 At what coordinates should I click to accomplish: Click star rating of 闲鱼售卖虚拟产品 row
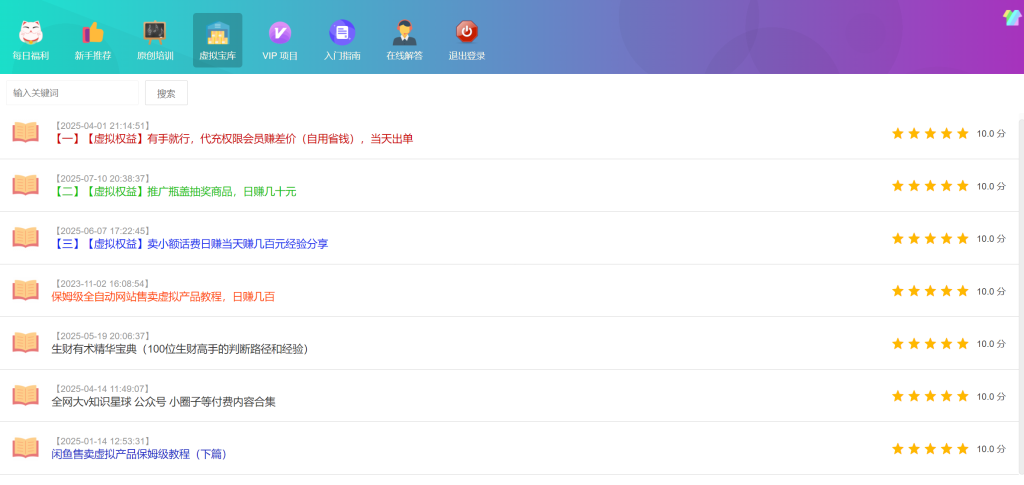pos(930,449)
